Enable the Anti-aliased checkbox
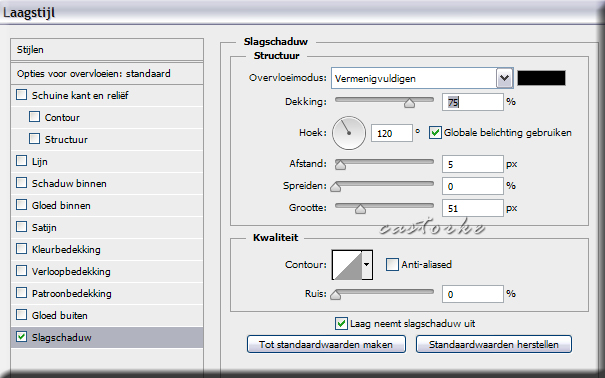This screenshot has width=605, height=378. click(x=392, y=264)
